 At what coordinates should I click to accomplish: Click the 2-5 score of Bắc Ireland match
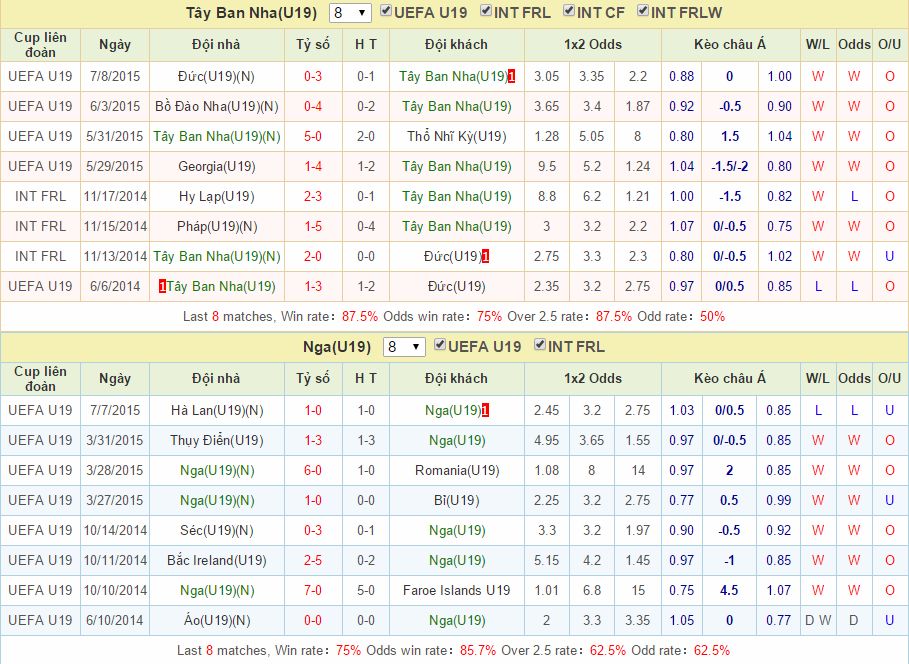tap(313, 561)
